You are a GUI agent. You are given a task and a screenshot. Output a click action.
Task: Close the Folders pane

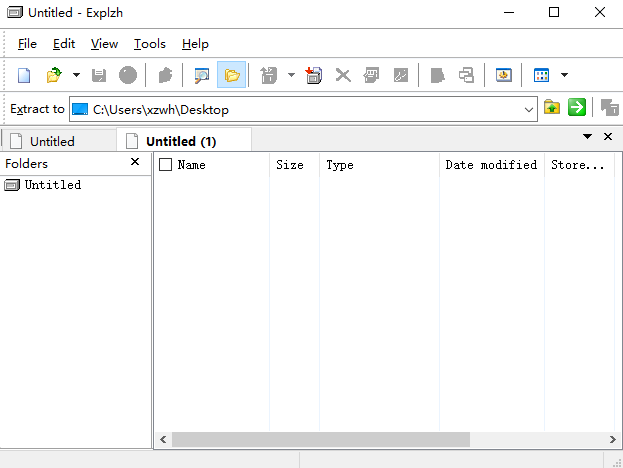(135, 162)
